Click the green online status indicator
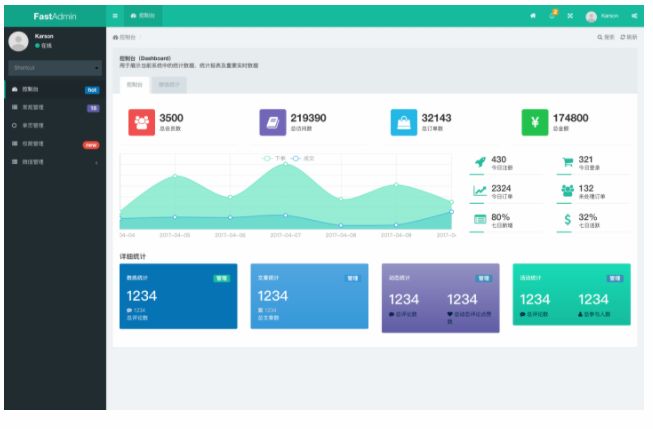The width and height of the screenshot is (653, 429). click(x=37, y=45)
